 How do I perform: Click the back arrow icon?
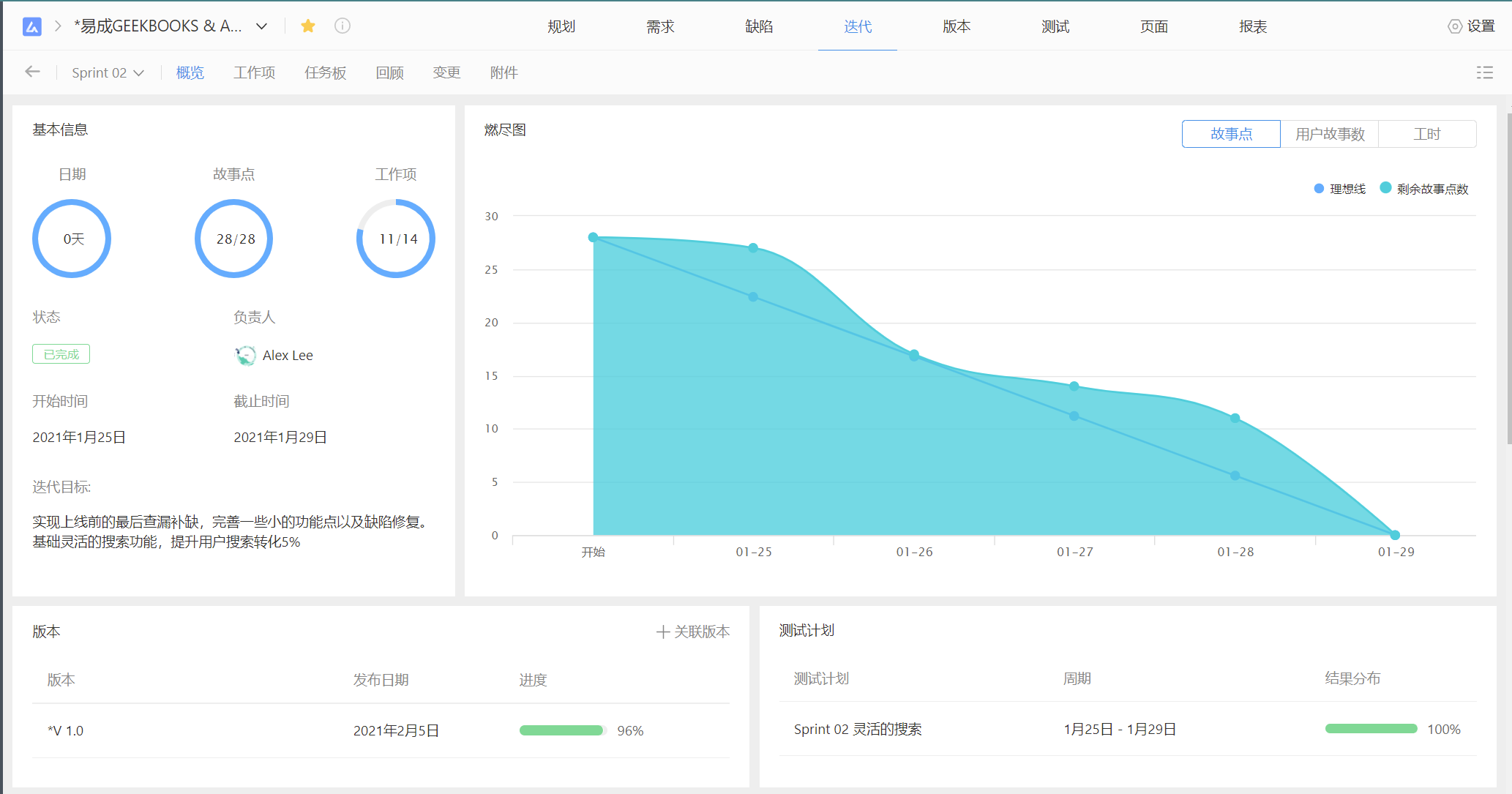(x=32, y=72)
